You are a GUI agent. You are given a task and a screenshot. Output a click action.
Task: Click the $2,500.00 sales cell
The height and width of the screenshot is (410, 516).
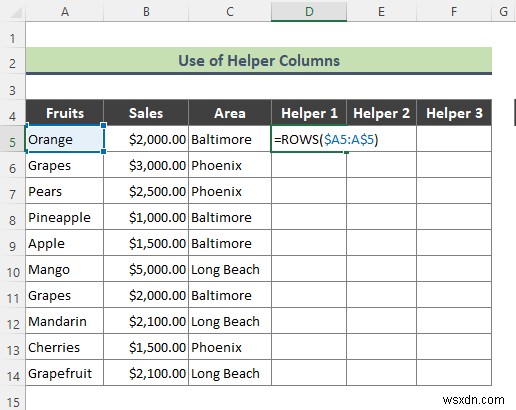click(x=146, y=191)
